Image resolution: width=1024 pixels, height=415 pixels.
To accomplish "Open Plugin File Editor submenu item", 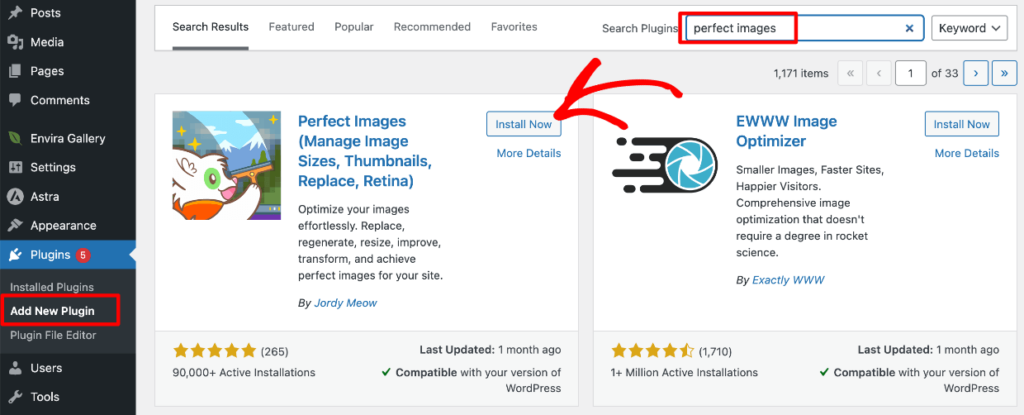I will click(53, 335).
